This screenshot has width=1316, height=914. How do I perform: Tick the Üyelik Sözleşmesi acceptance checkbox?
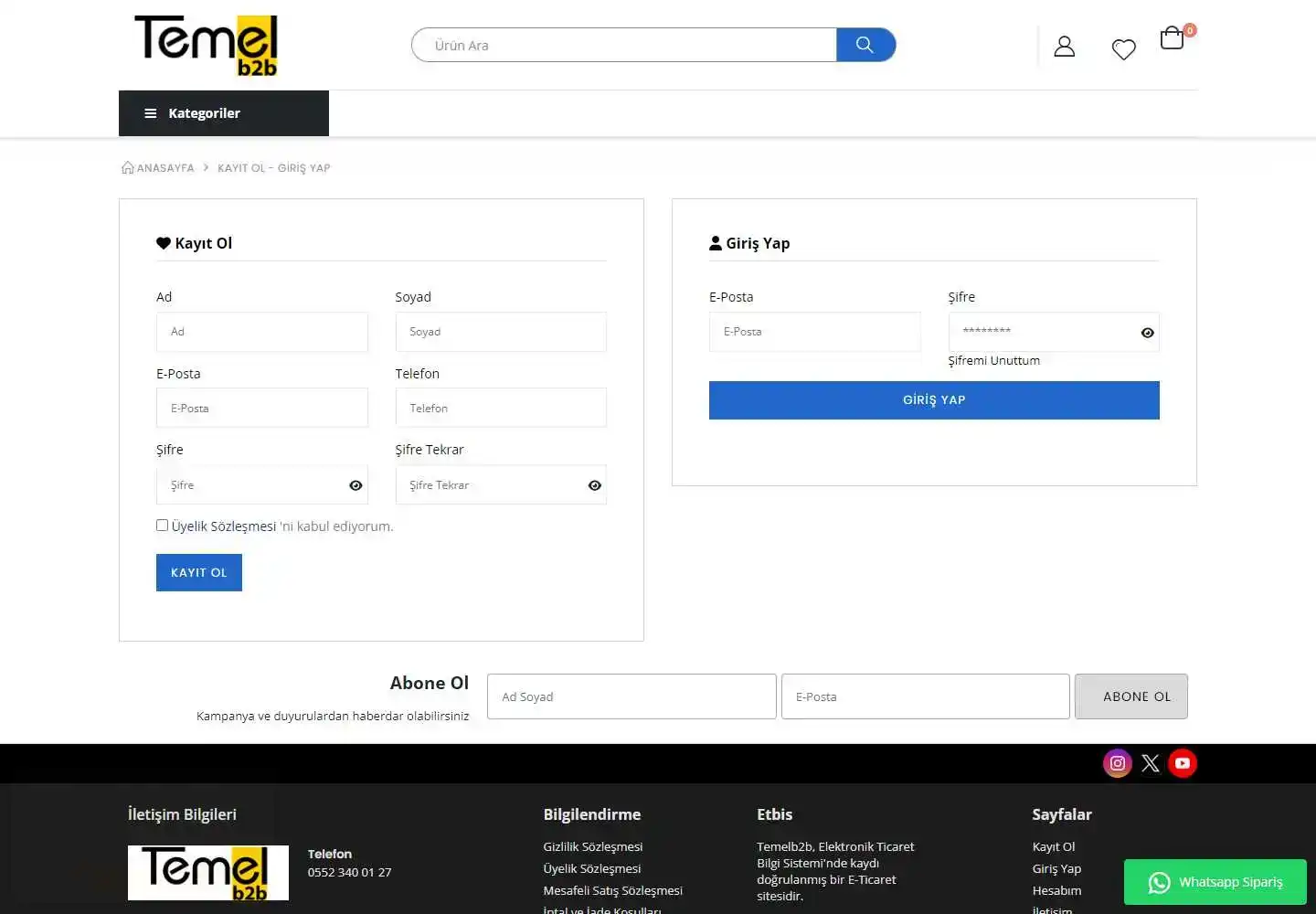coord(162,526)
